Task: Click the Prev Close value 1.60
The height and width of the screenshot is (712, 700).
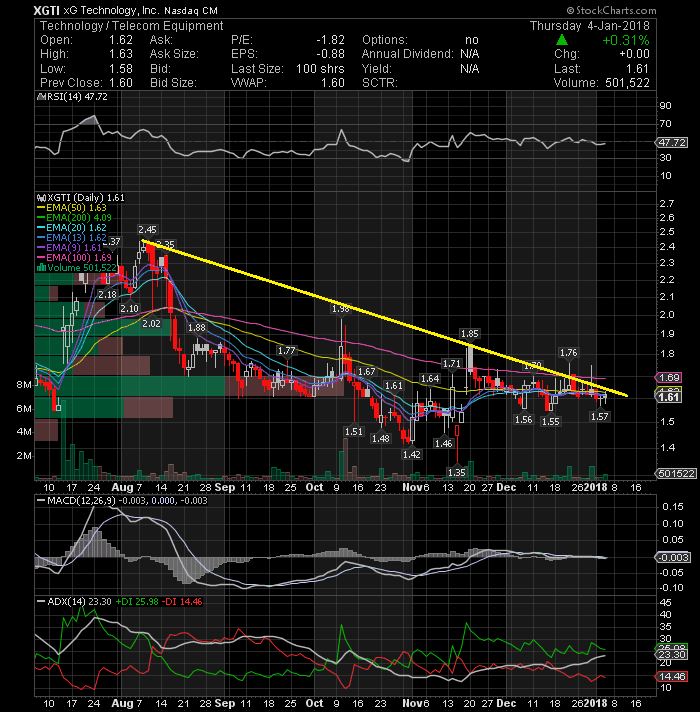Action: coord(121,83)
